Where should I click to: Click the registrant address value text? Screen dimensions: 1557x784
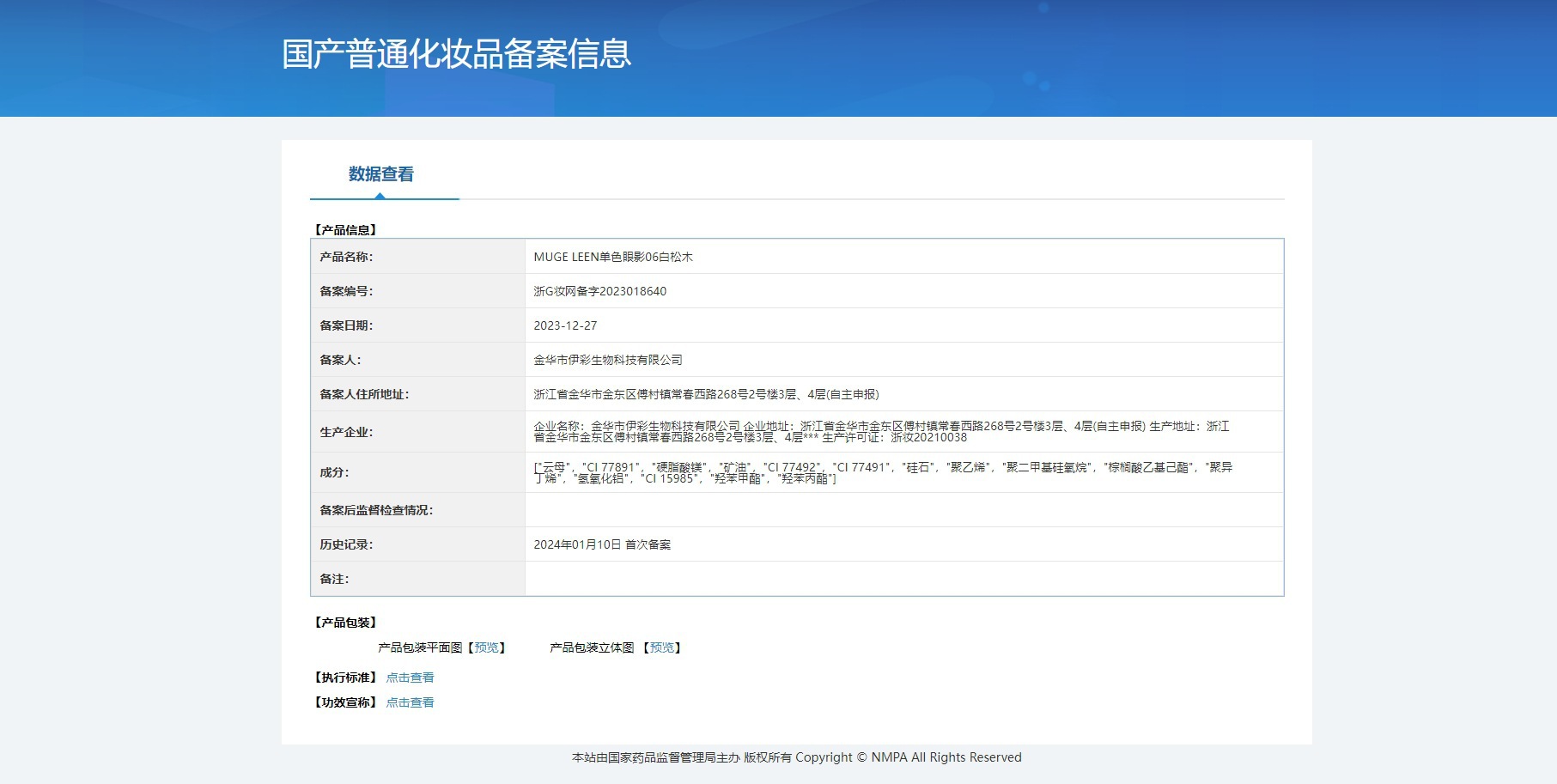pos(706,394)
